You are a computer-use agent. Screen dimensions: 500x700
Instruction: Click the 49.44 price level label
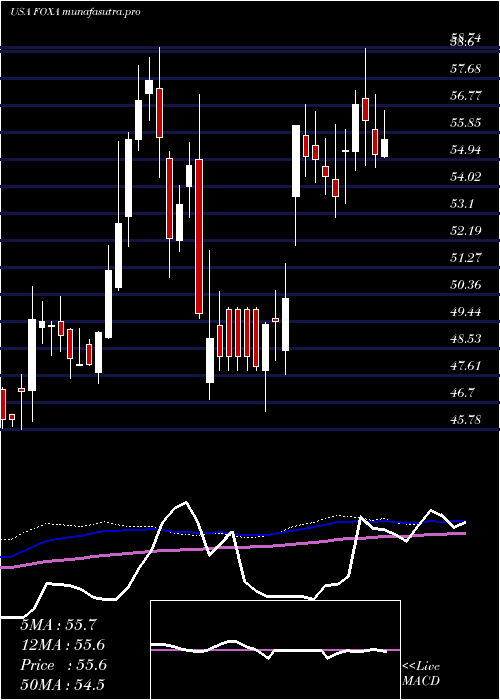coord(466,311)
